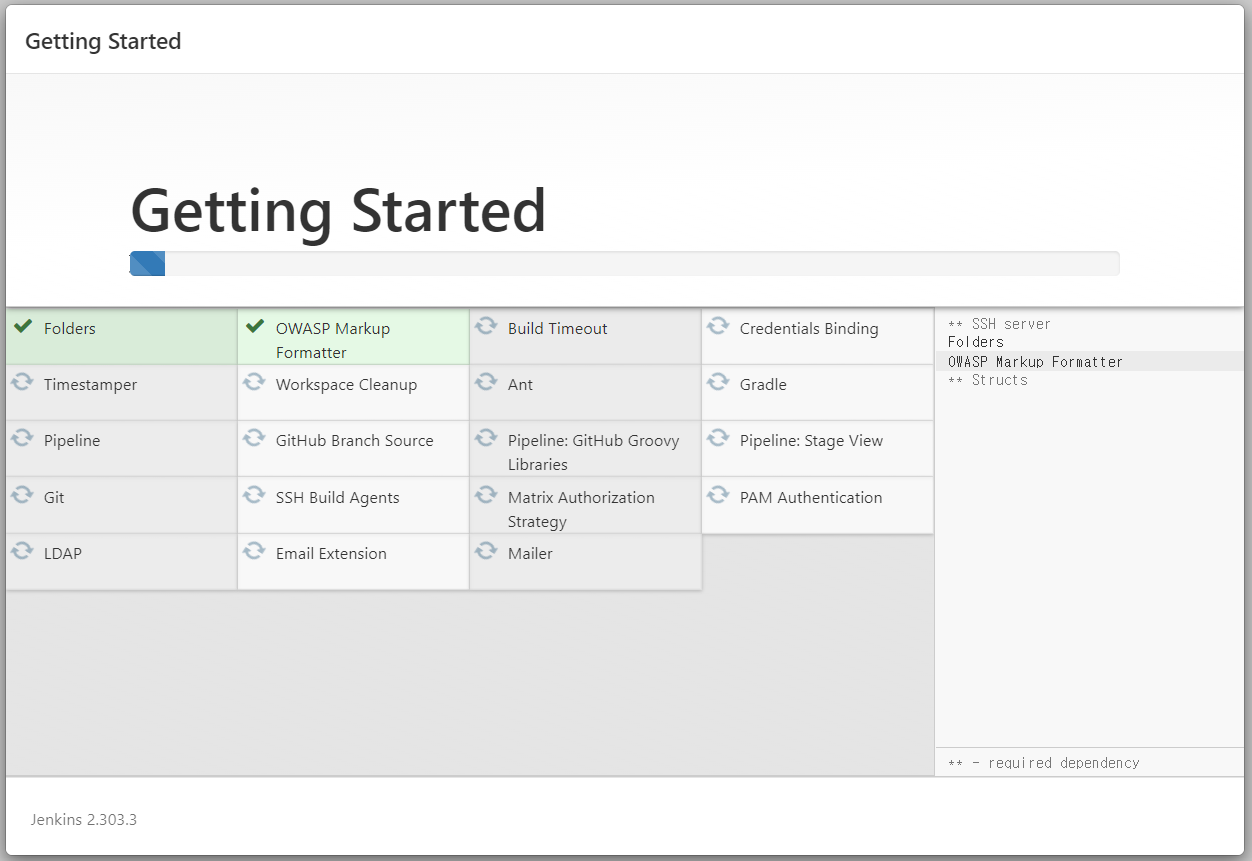The image size is (1252, 861).
Task: Click the Workspace Cleanup plugin name
Action: [346, 384]
